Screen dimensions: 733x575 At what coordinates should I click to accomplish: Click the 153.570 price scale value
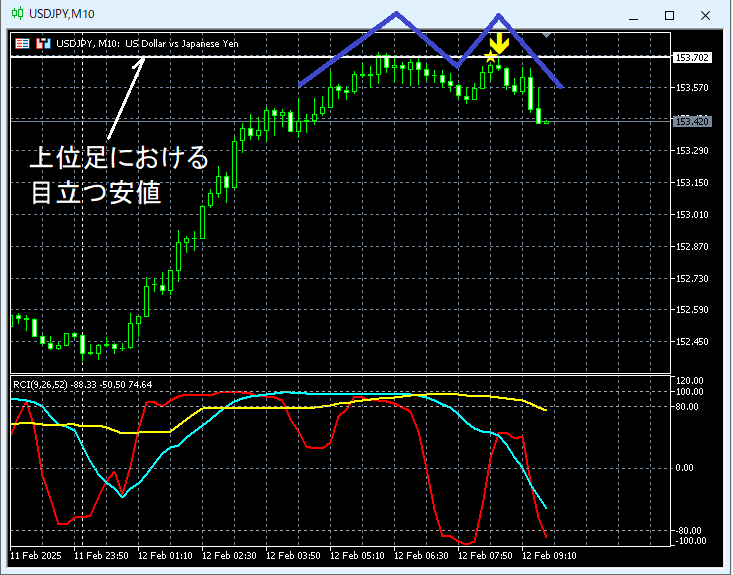point(692,87)
